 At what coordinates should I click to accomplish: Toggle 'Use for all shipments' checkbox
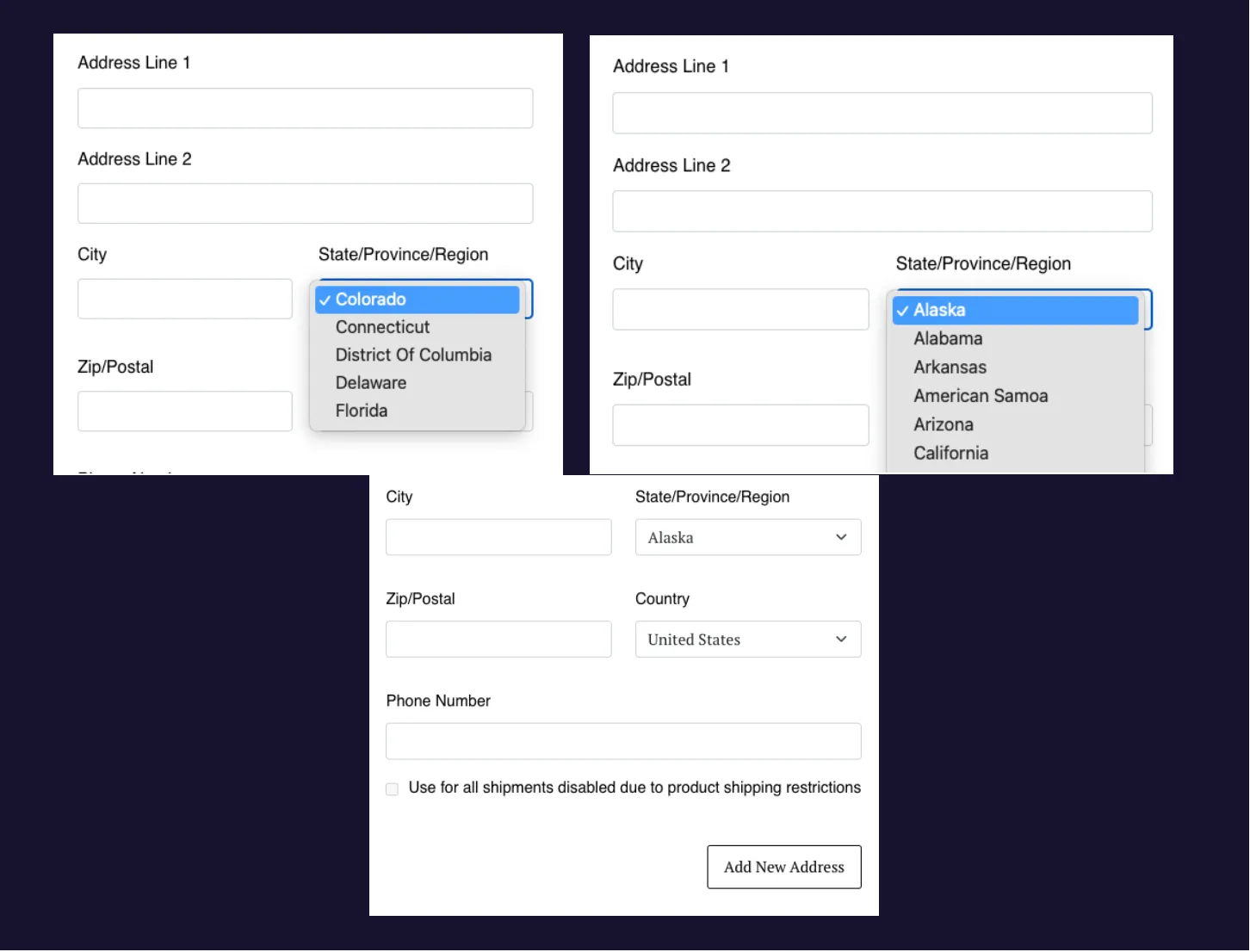[392, 789]
